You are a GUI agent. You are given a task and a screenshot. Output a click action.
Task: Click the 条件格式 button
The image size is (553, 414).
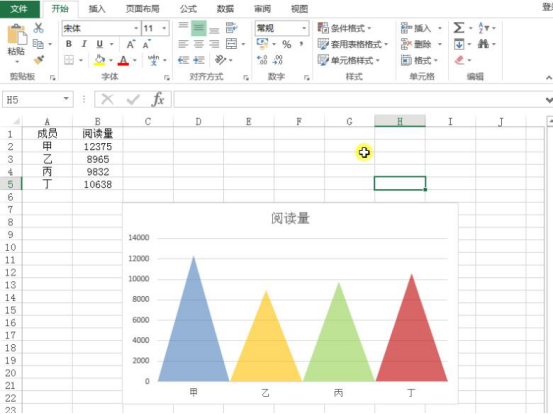[x=344, y=28]
